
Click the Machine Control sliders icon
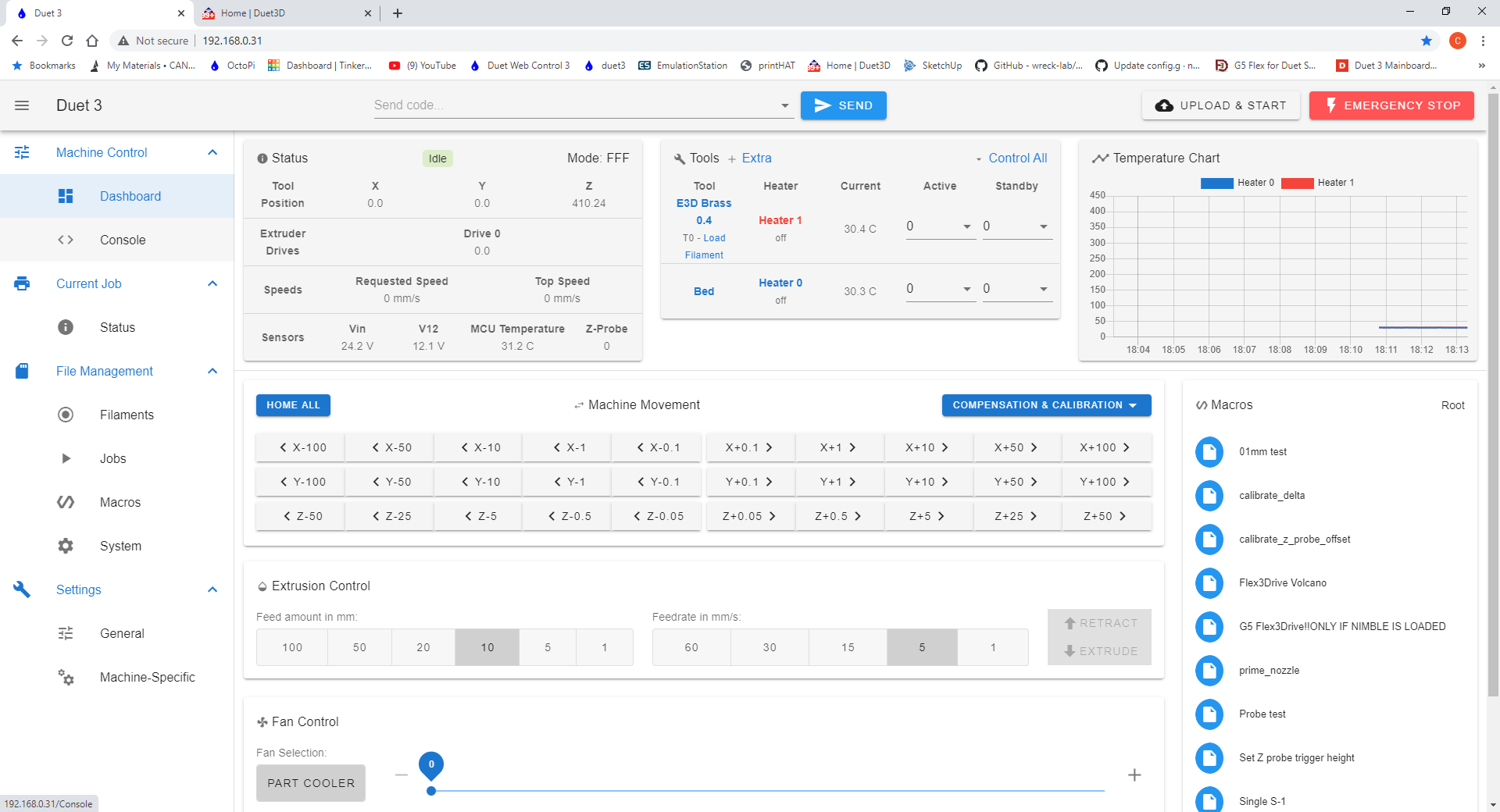coord(22,152)
